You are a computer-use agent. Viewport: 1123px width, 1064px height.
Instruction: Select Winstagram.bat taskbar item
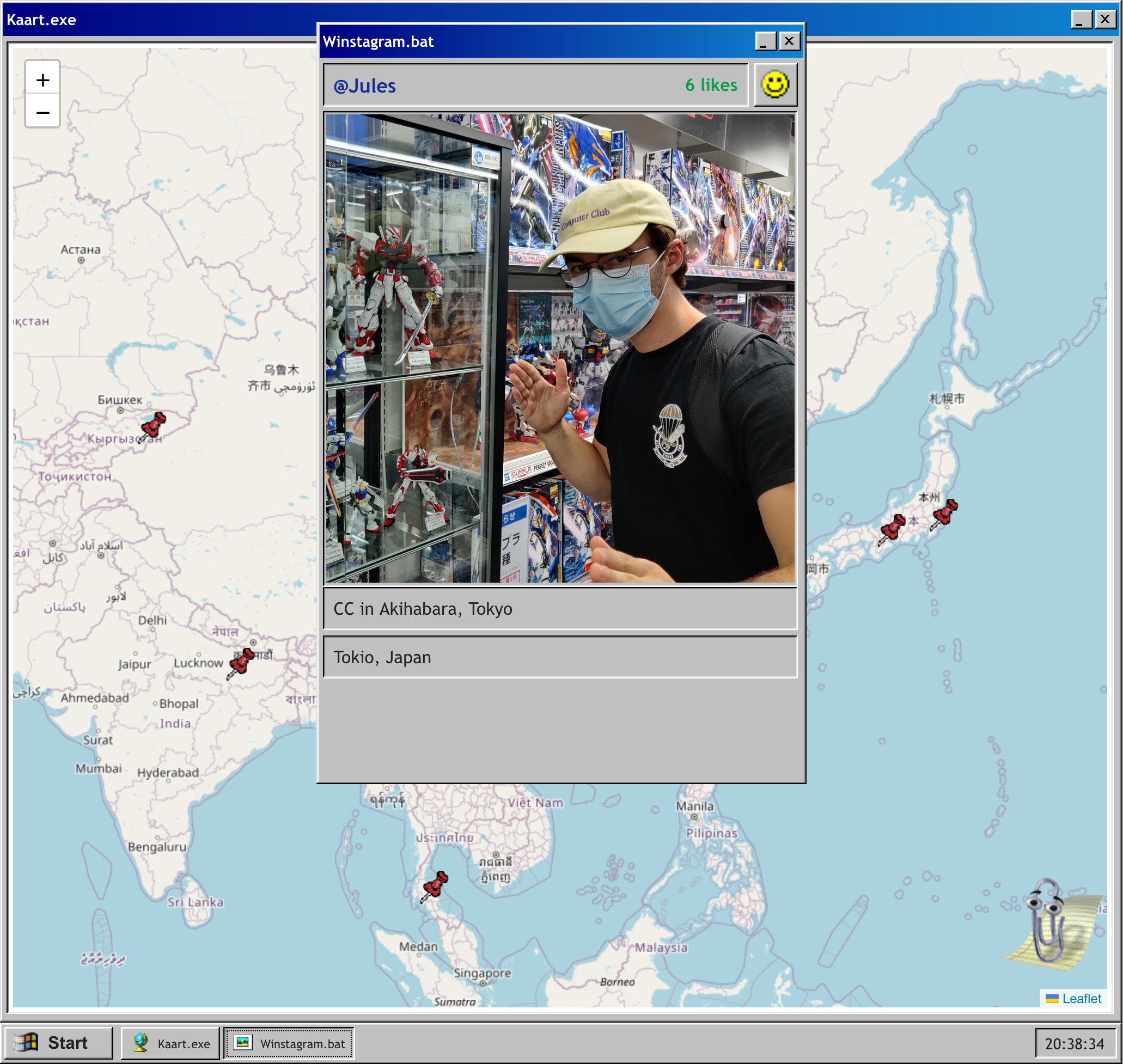coord(289,1043)
